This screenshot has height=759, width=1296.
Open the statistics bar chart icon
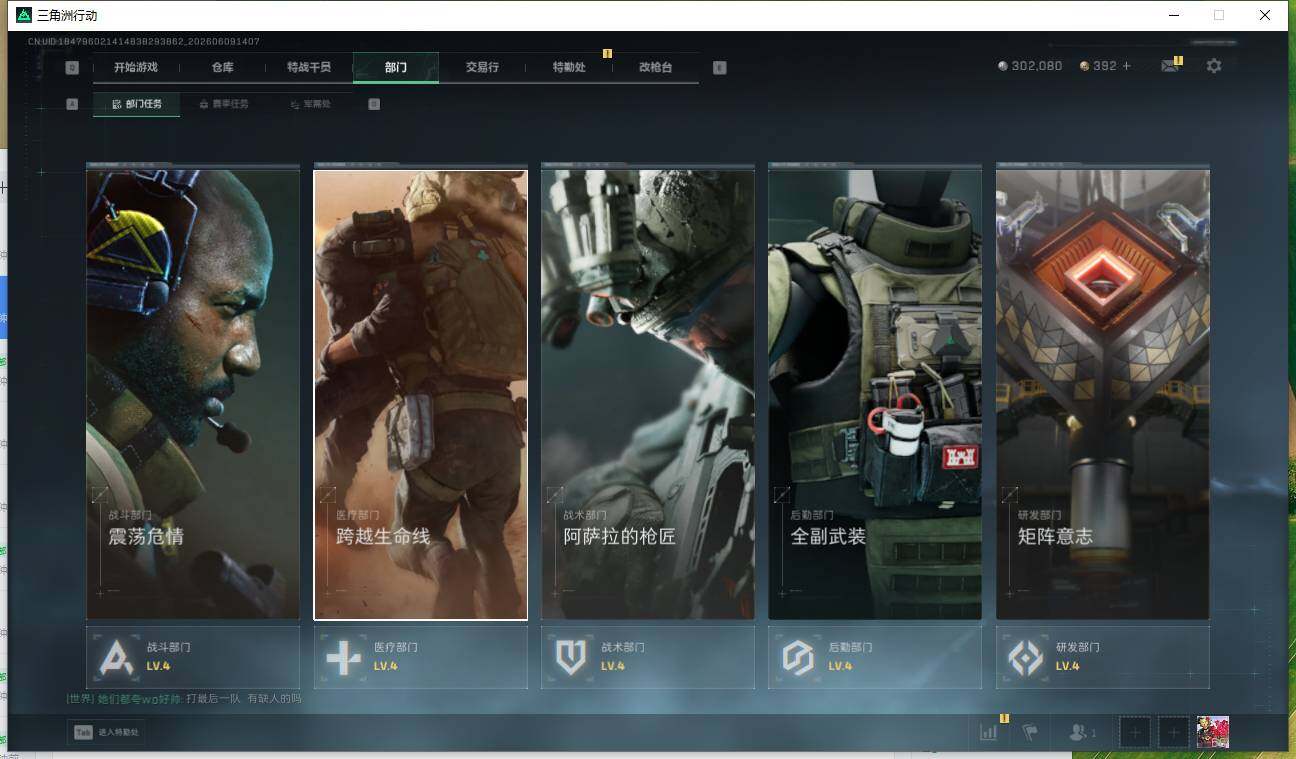pos(989,732)
